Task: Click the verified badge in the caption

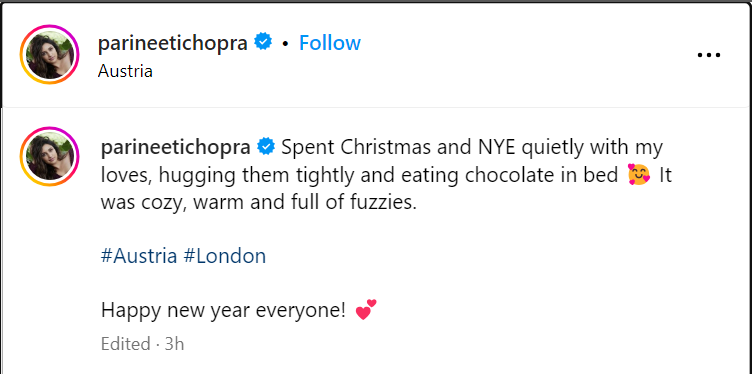Action: click(x=266, y=147)
